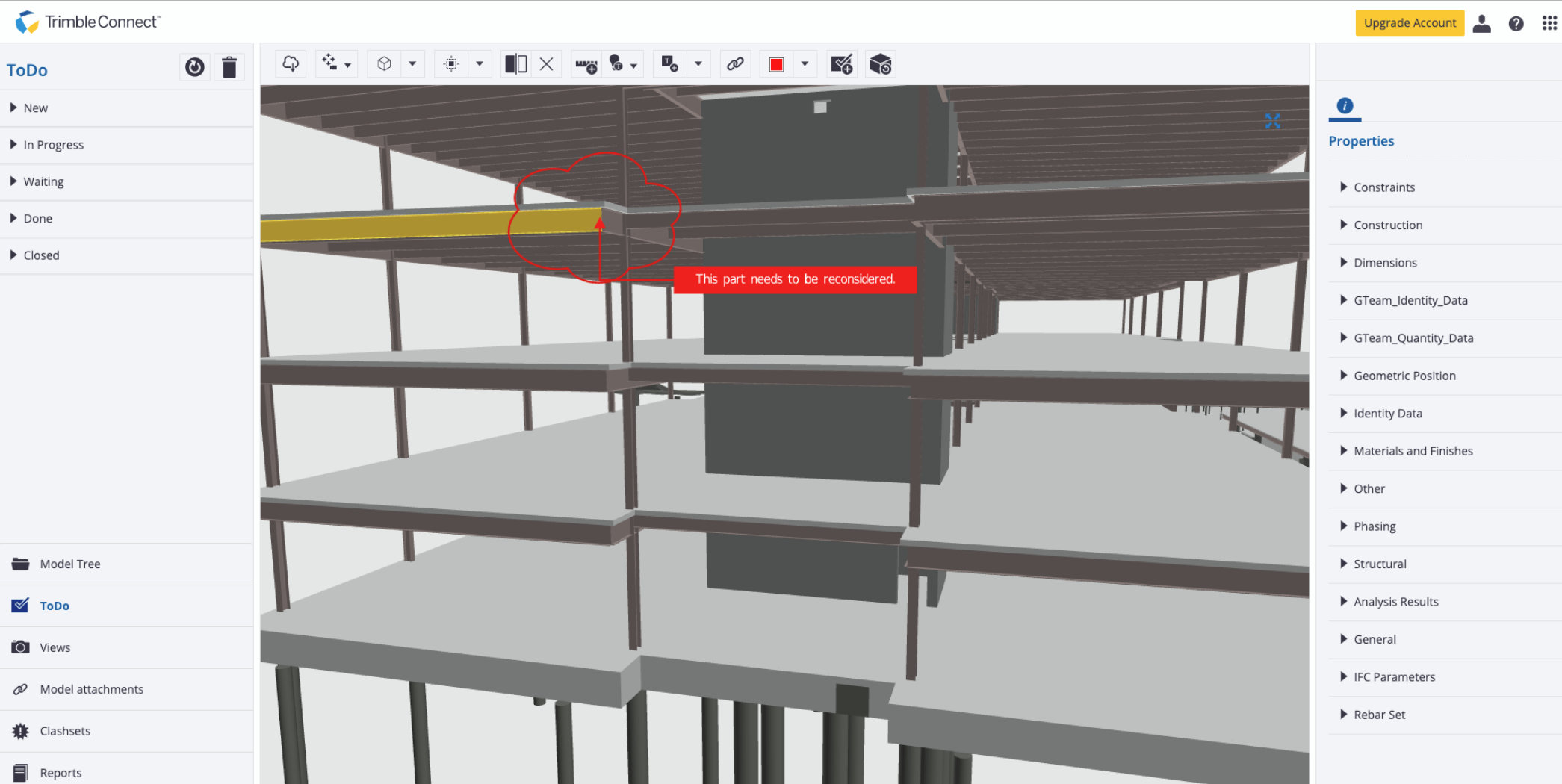This screenshot has width=1562, height=784.
Task: Open the user profile icon
Action: [1482, 24]
